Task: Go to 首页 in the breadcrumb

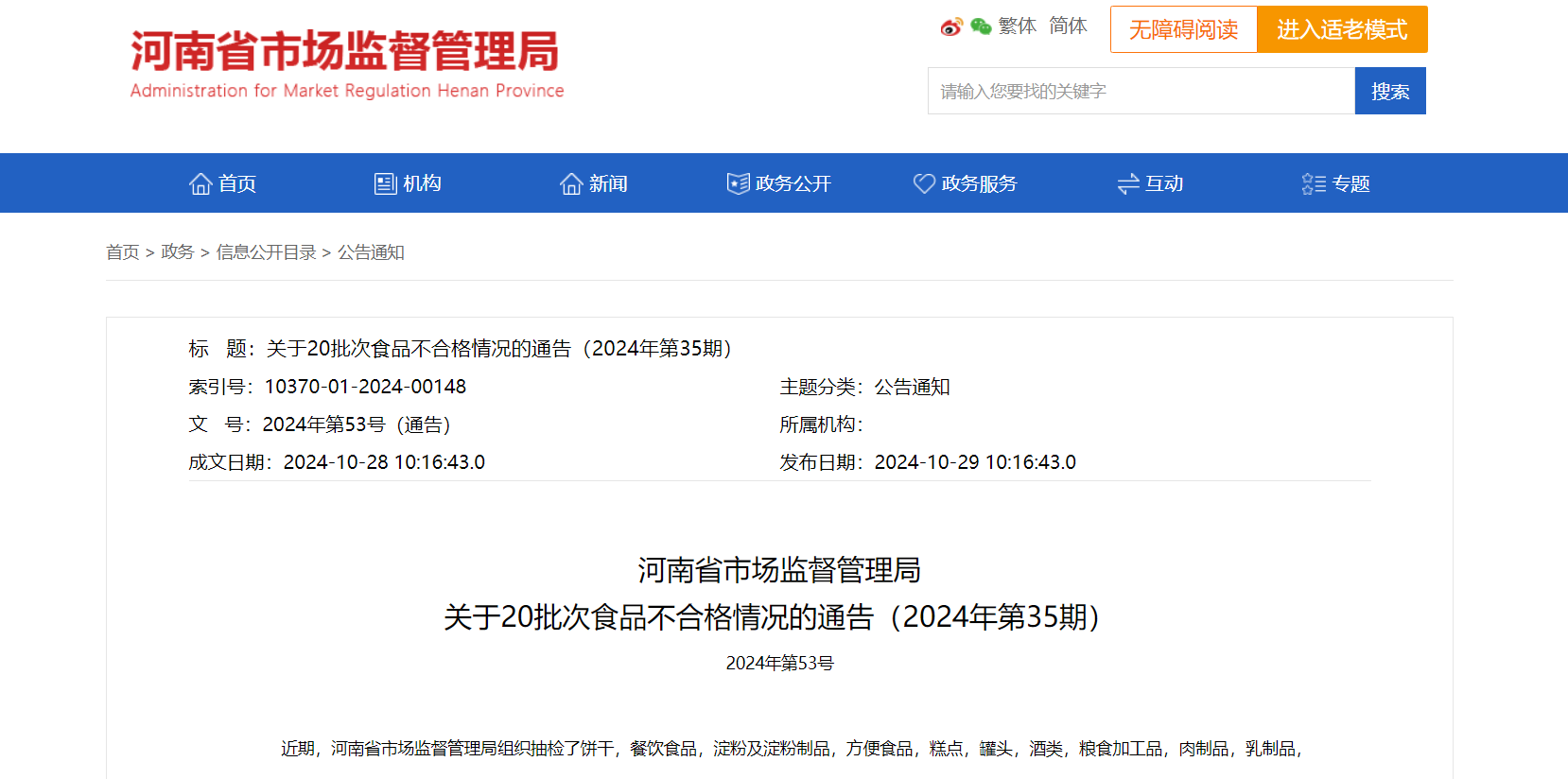Action: (122, 252)
